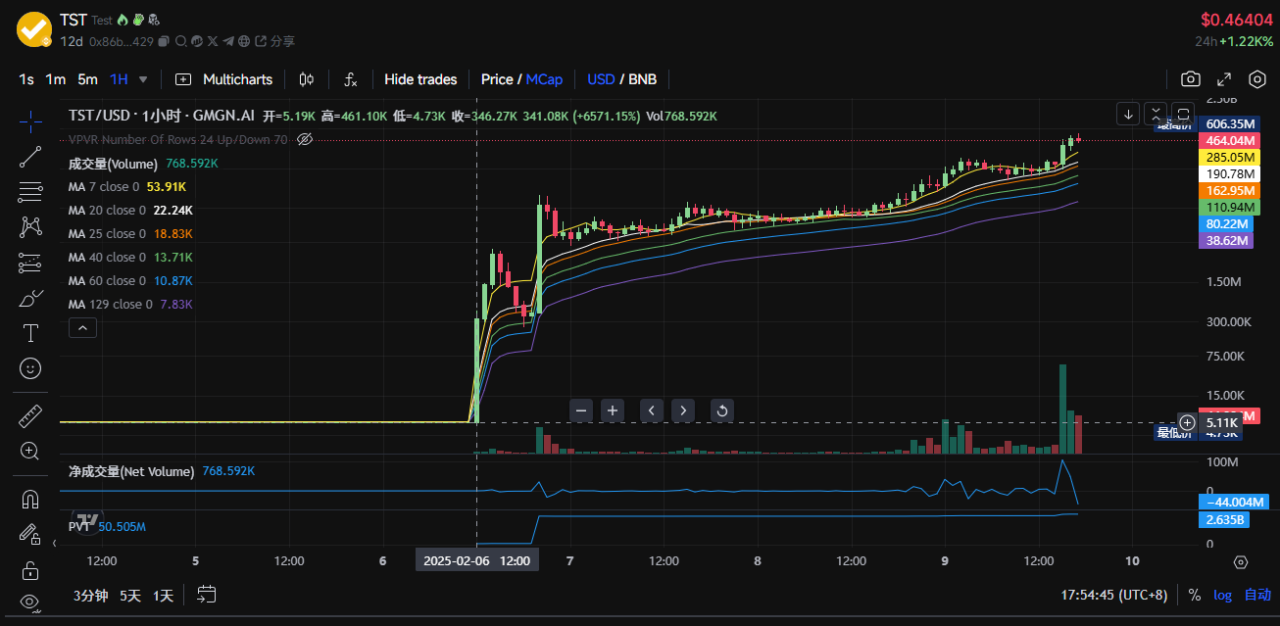Reset chart view with the reset arrow
The image size is (1280, 626).
[721, 409]
